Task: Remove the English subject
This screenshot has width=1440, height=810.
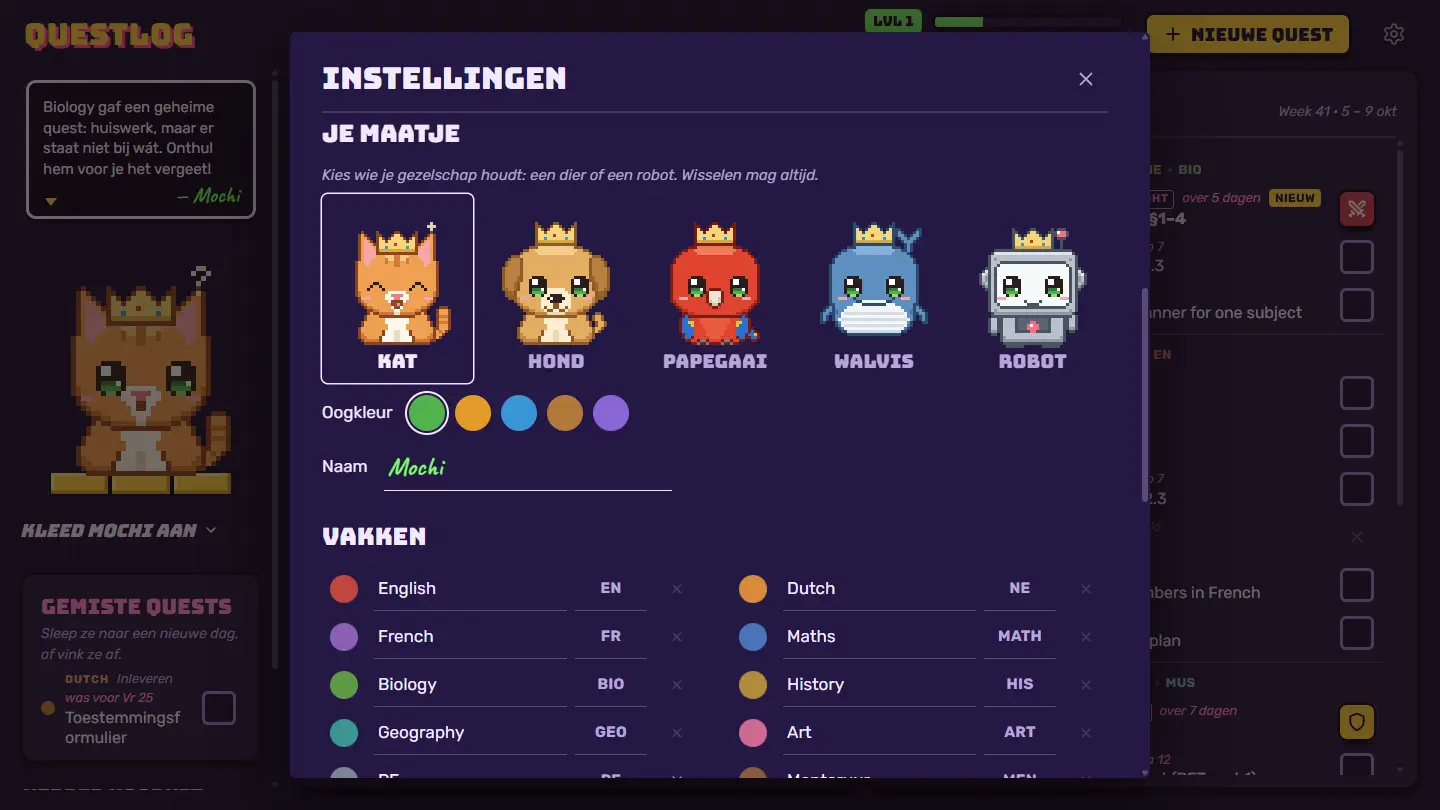Action: (677, 589)
